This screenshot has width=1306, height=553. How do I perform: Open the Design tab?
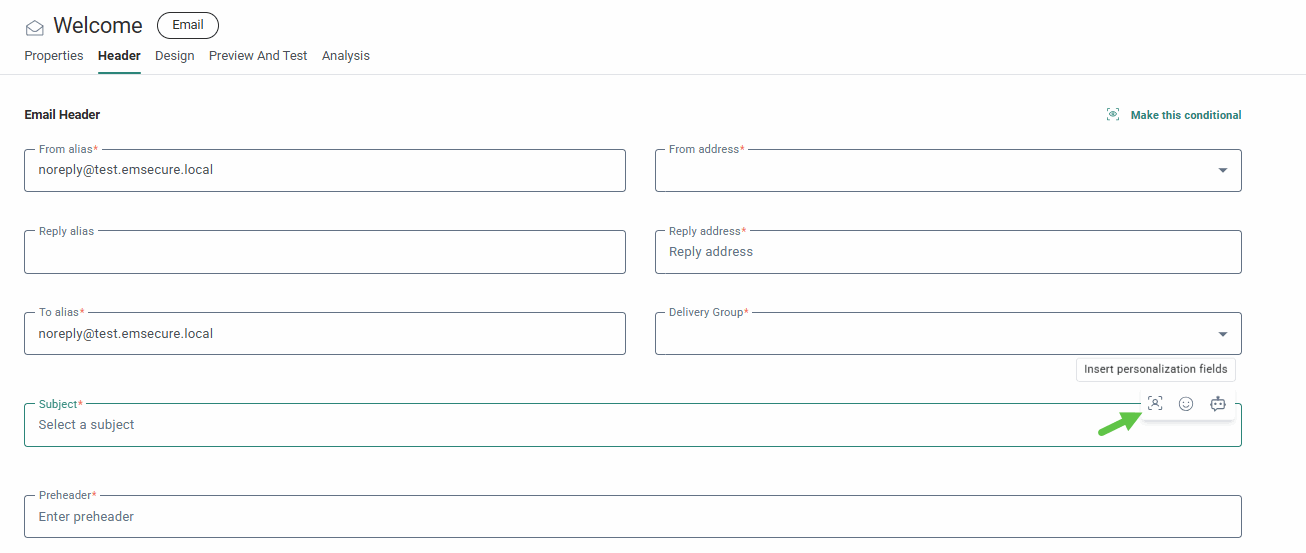click(x=175, y=56)
